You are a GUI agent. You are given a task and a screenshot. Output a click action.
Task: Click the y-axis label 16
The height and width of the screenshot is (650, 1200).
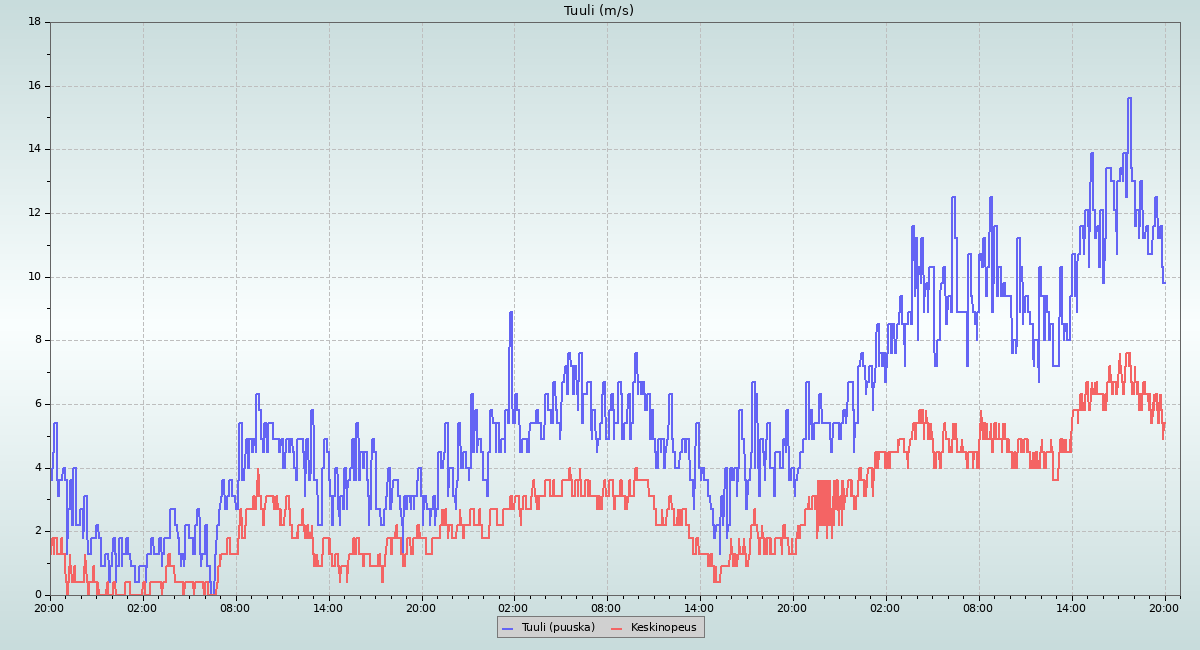click(34, 86)
